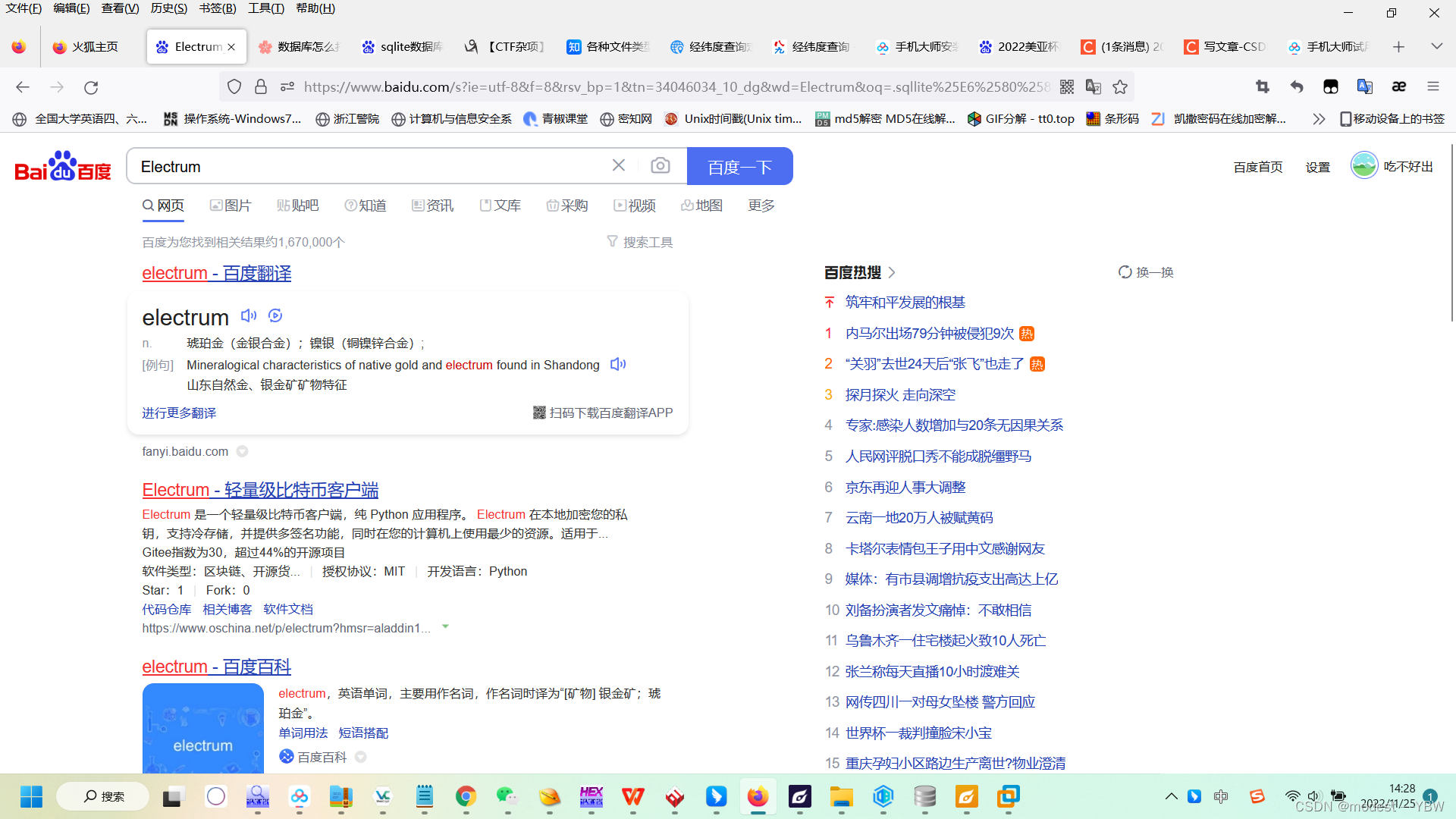Toggle the tracking protection shield icon

click(234, 86)
